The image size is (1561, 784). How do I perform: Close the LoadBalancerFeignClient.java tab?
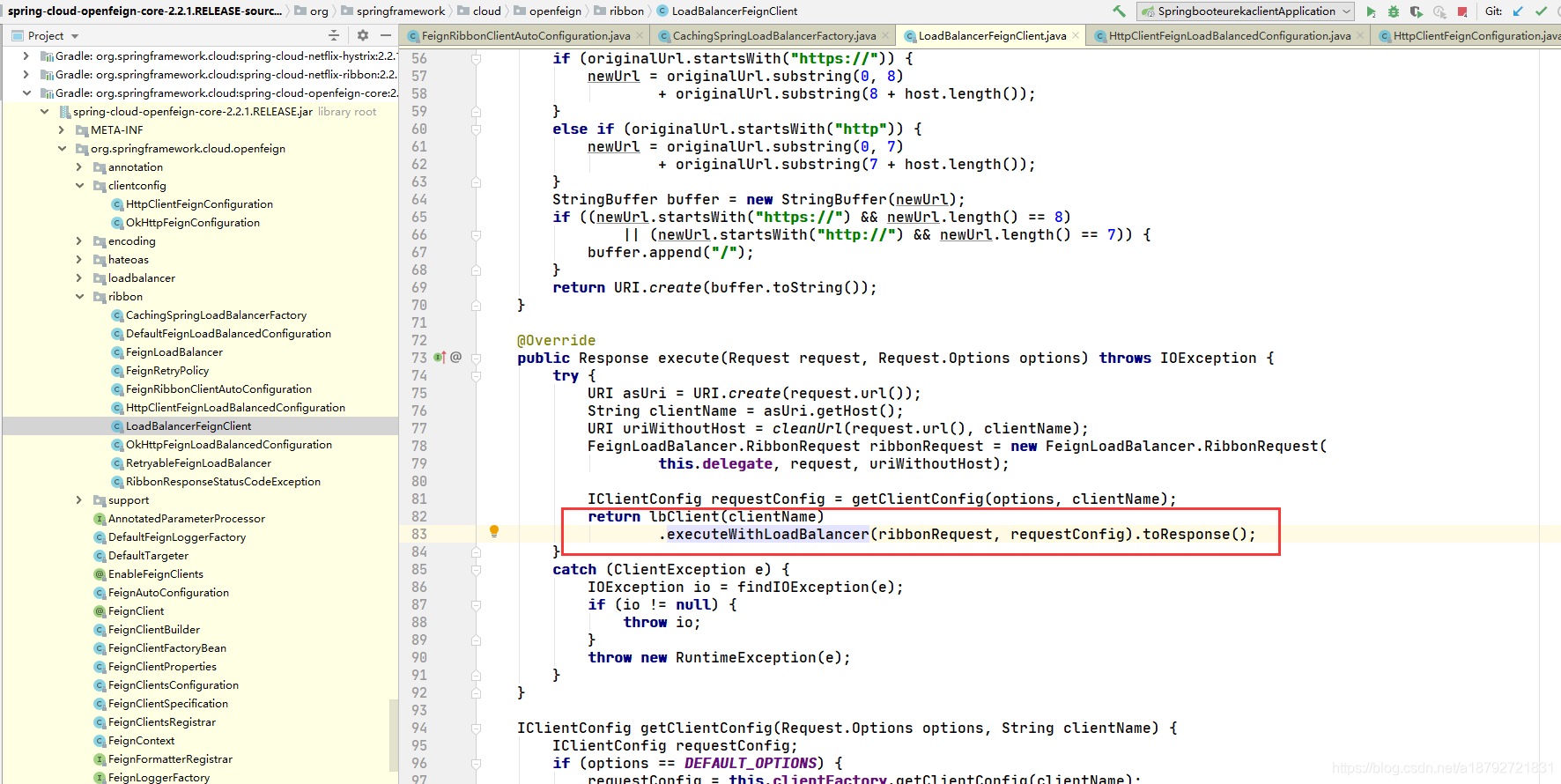[x=1076, y=36]
